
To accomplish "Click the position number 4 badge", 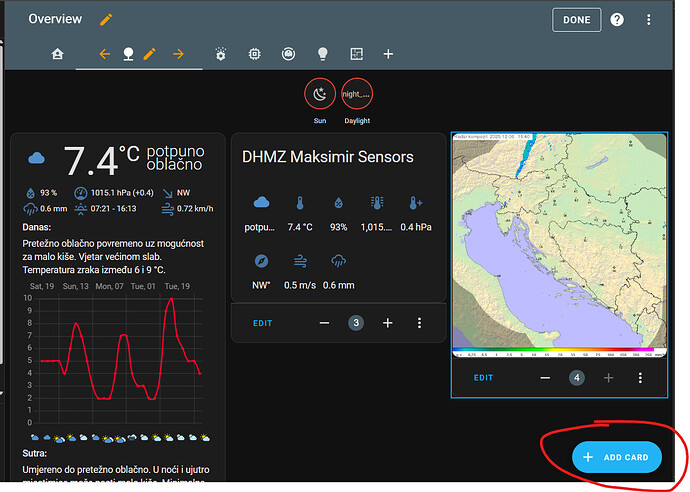I will tap(577, 378).
